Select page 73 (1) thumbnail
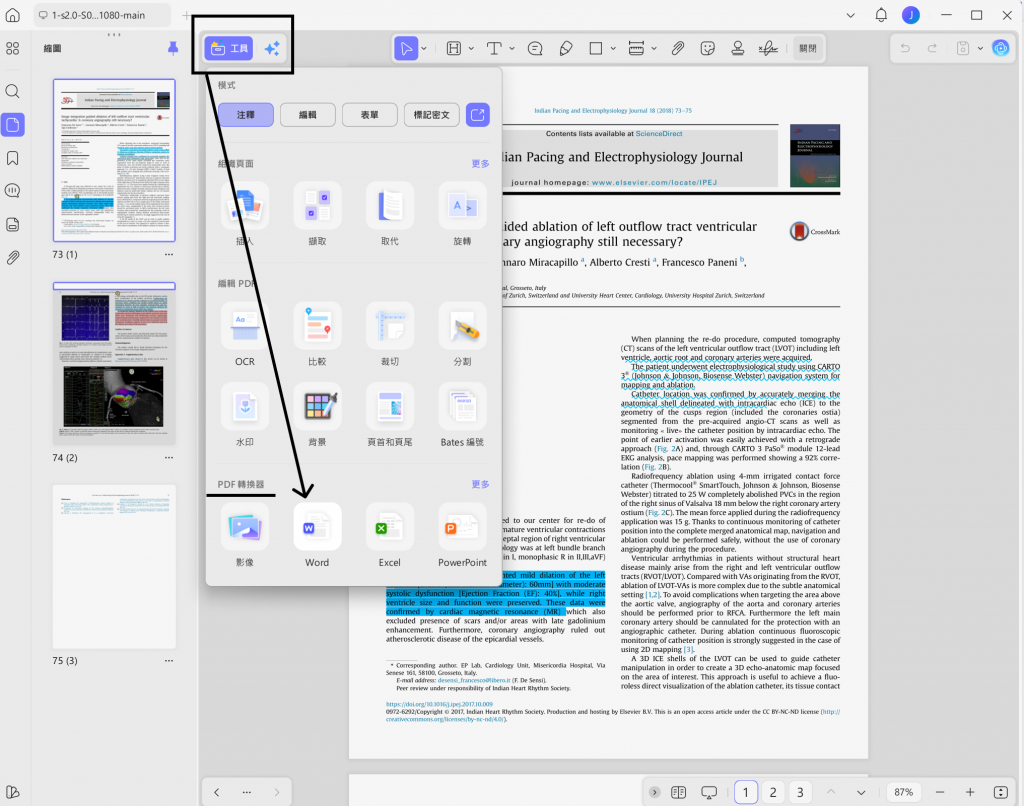 tap(114, 161)
